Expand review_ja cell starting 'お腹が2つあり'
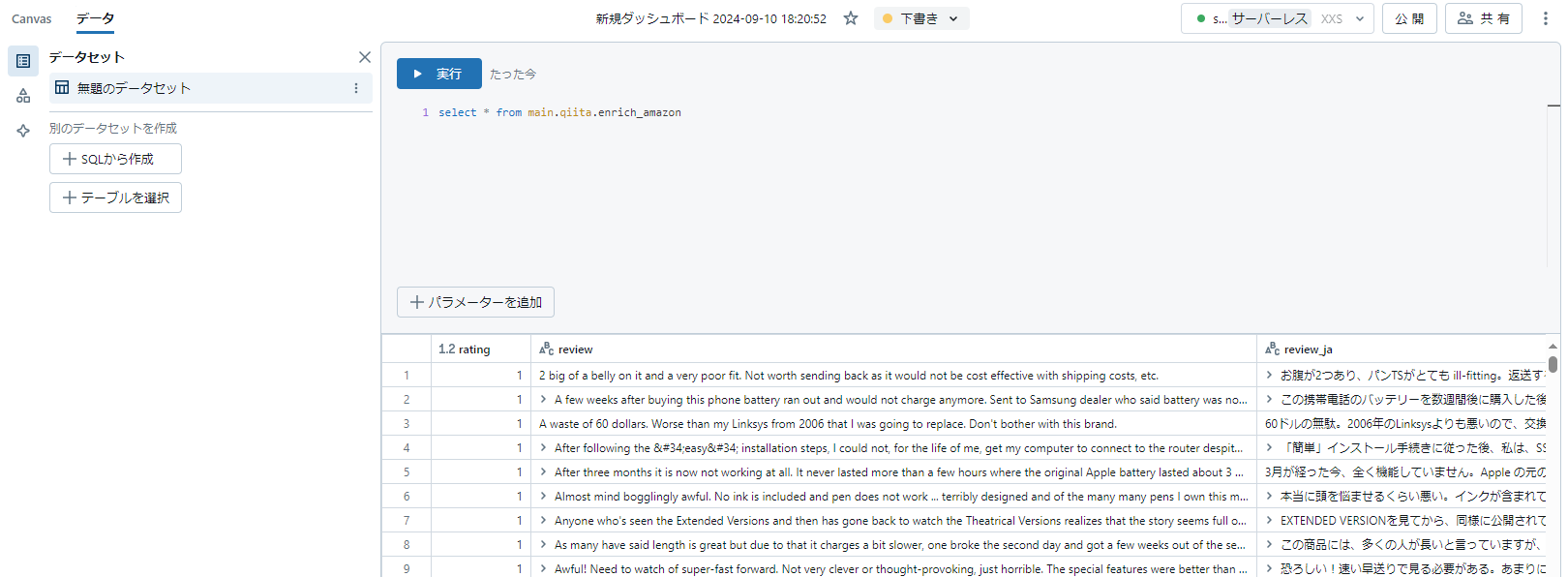Image resolution: width=1568 pixels, height=577 pixels. (1270, 375)
